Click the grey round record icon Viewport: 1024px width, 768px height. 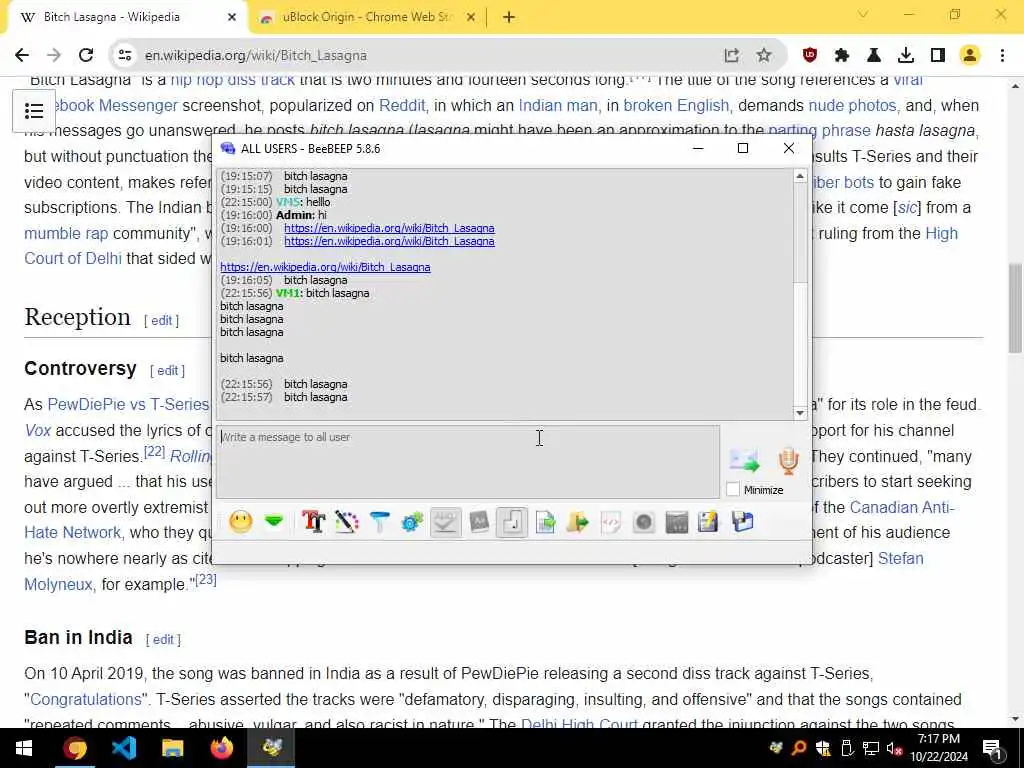click(644, 522)
